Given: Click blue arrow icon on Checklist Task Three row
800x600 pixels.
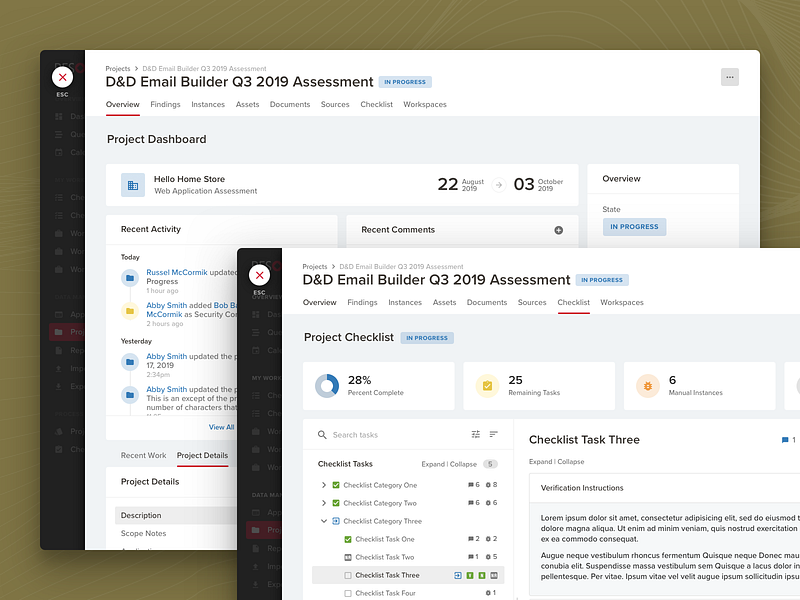Looking at the screenshot, I should [x=458, y=575].
